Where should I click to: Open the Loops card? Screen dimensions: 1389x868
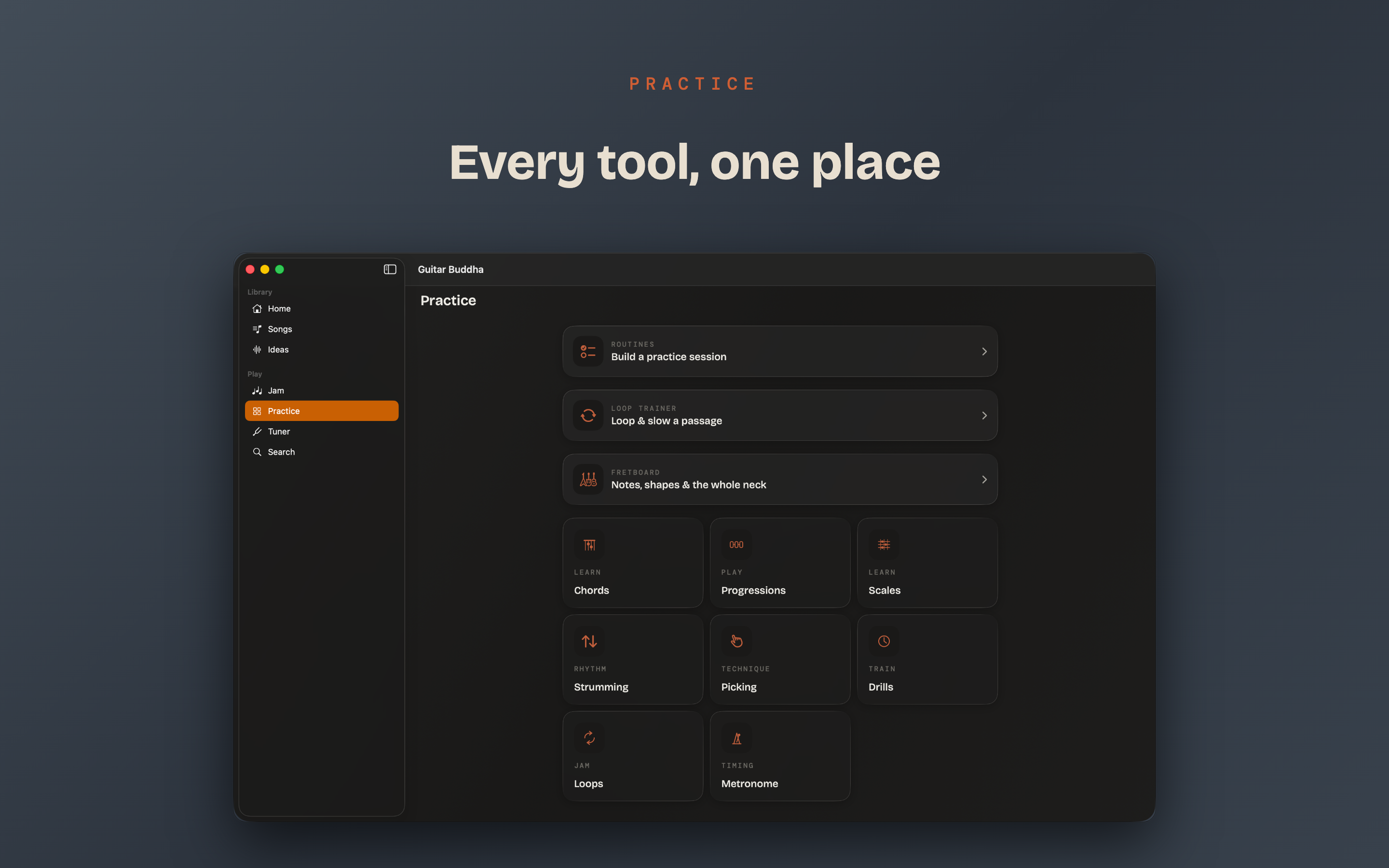point(633,756)
